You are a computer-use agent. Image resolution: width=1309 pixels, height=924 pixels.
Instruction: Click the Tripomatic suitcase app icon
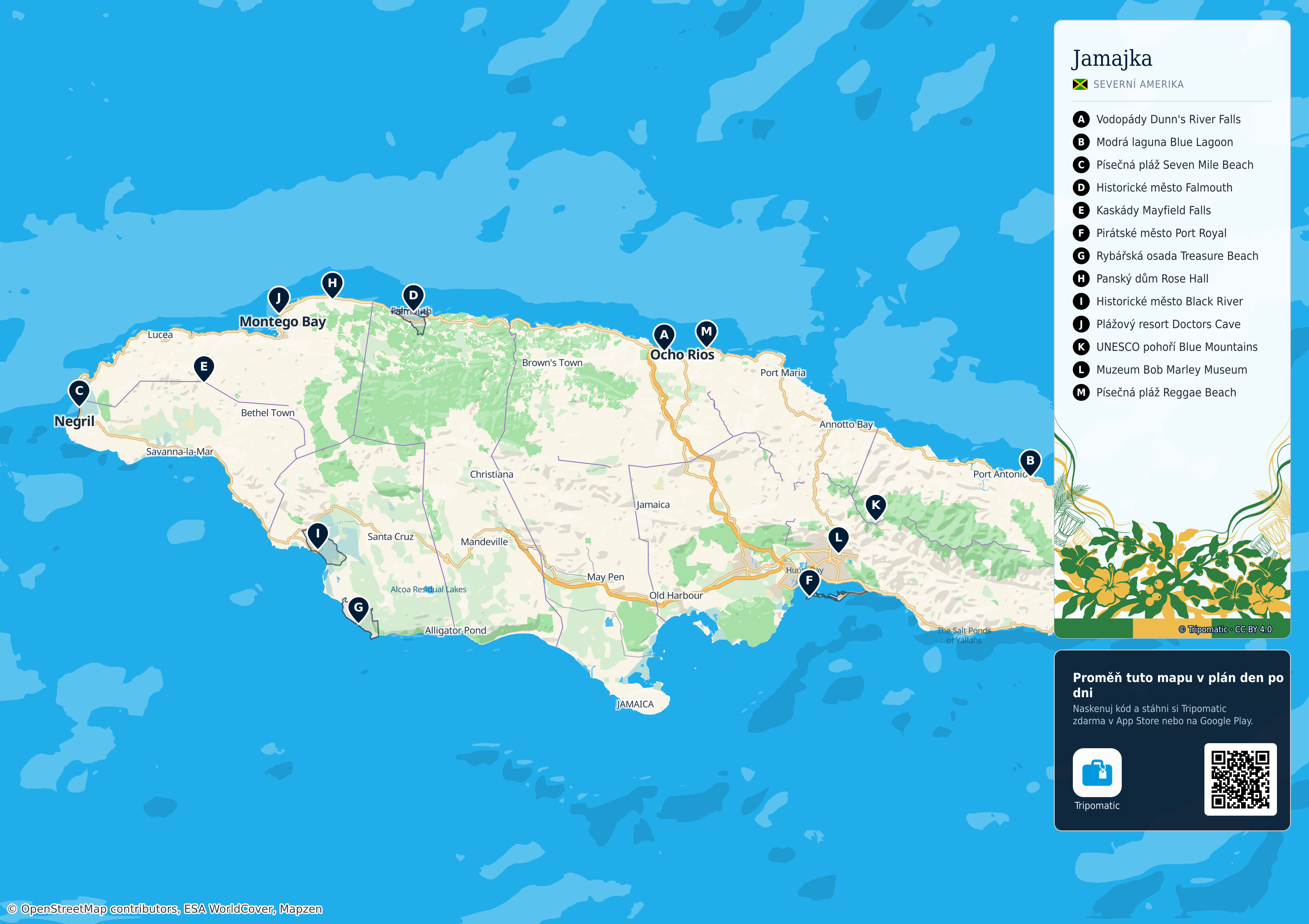tap(1096, 772)
